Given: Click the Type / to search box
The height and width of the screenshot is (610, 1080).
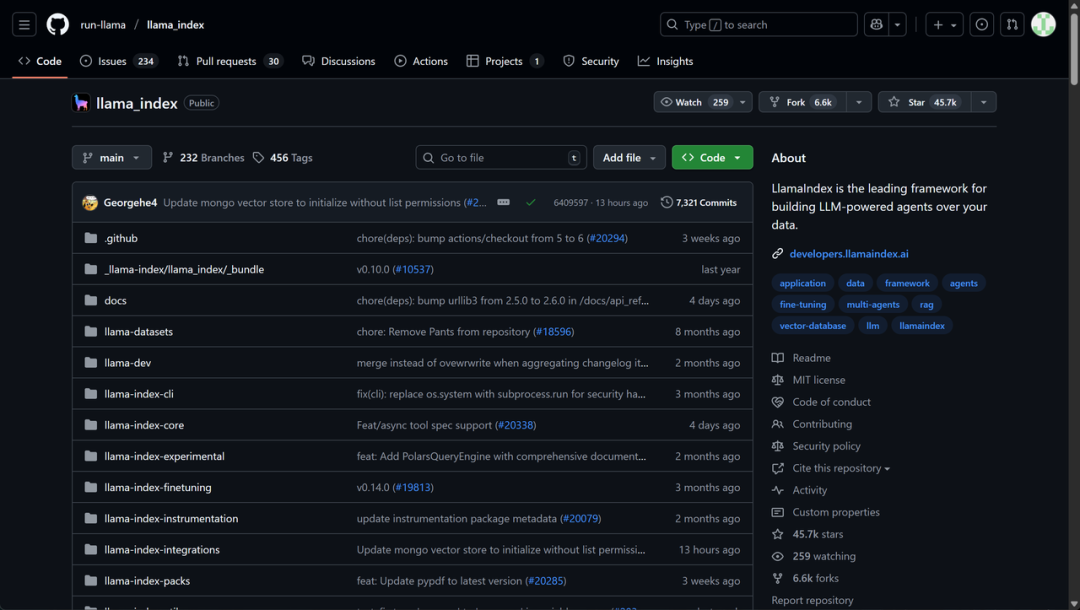Looking at the screenshot, I should (758, 25).
